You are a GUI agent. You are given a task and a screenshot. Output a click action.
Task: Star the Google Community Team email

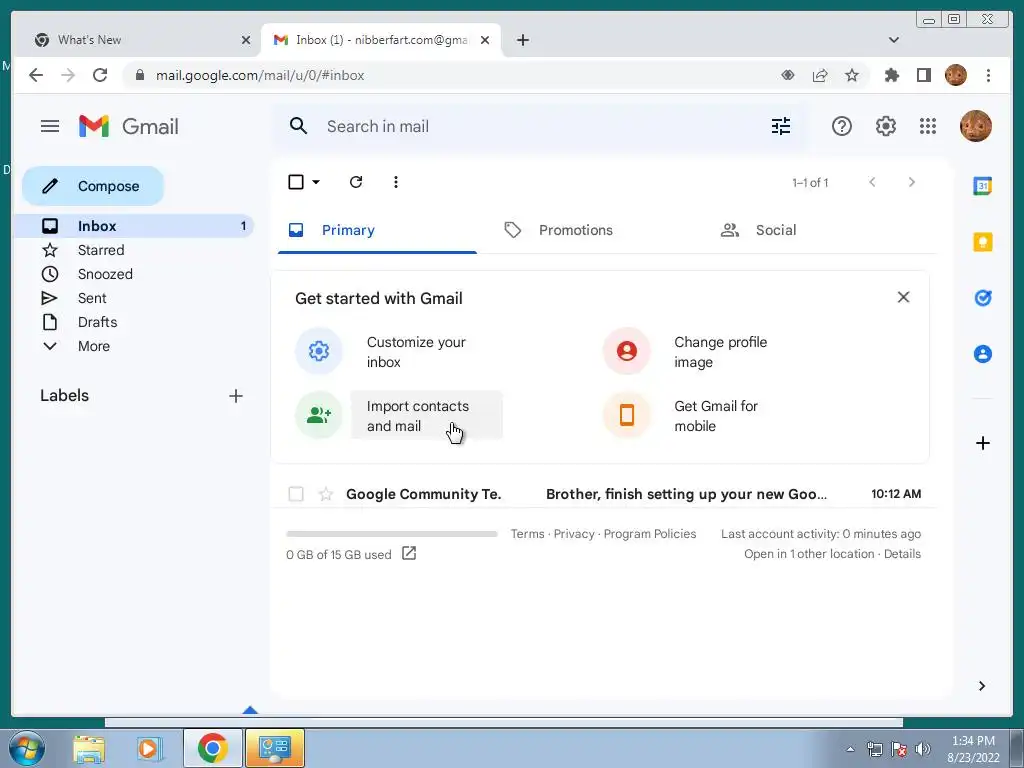(x=326, y=494)
